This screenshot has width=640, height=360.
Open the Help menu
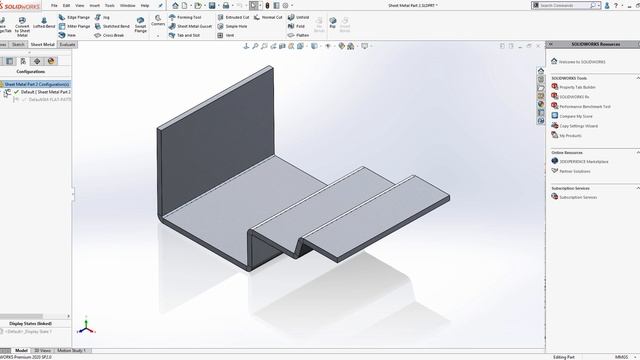[x=145, y=6]
